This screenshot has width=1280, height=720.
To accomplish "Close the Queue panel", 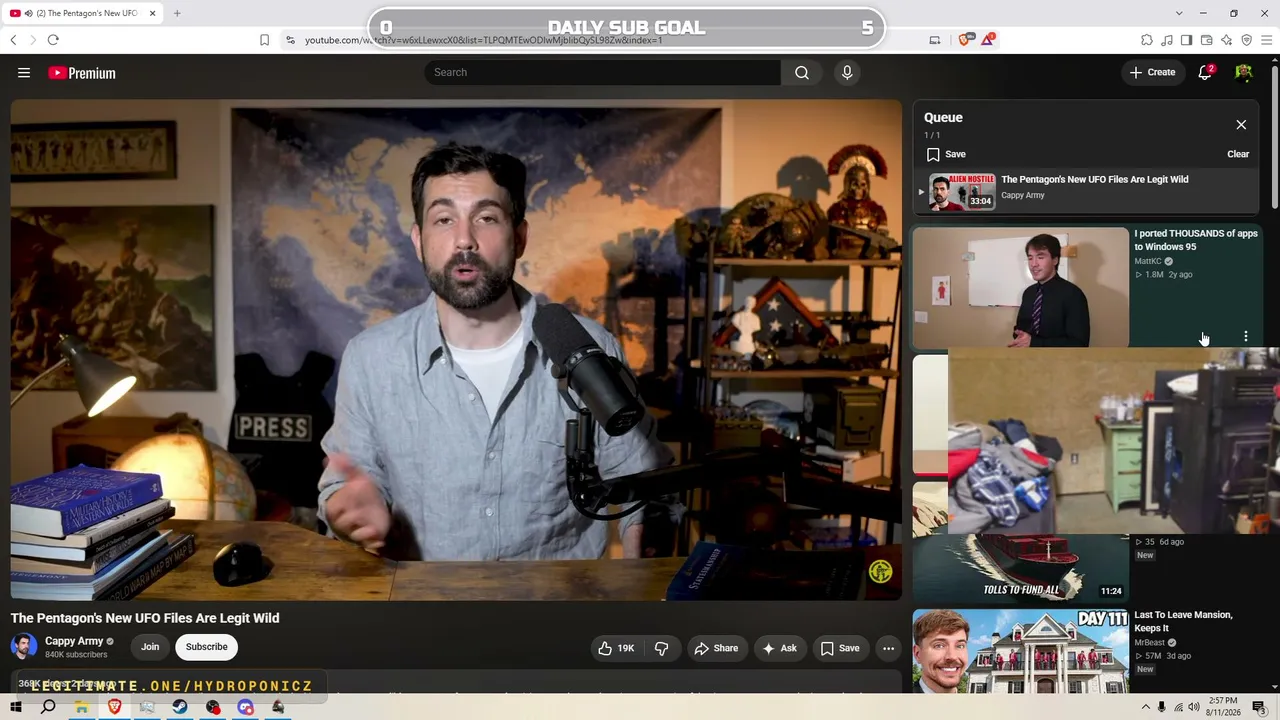I will pos(1241,125).
